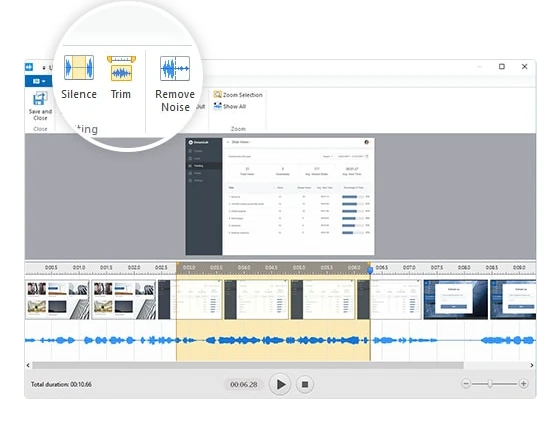Screen dimensions: 553x422
Task: Click the left arrow of the scrollbar
Action: point(28,365)
